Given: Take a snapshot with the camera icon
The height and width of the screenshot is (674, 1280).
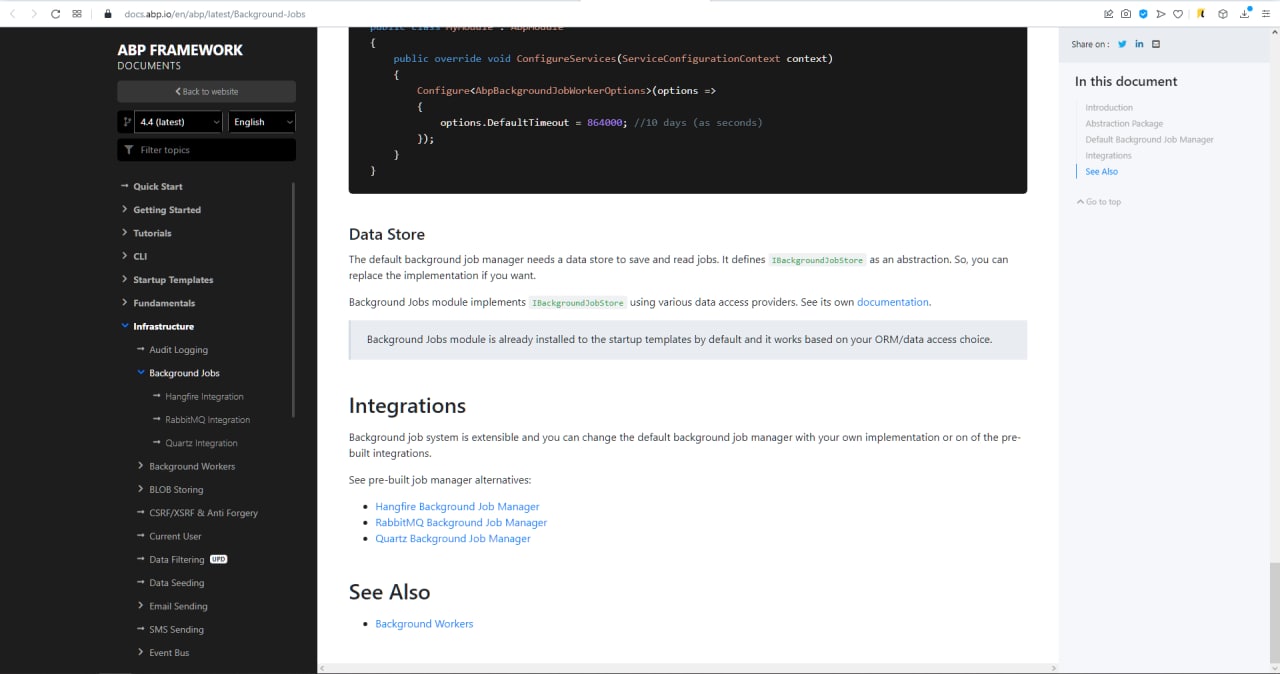Looking at the screenshot, I should tap(1126, 14).
